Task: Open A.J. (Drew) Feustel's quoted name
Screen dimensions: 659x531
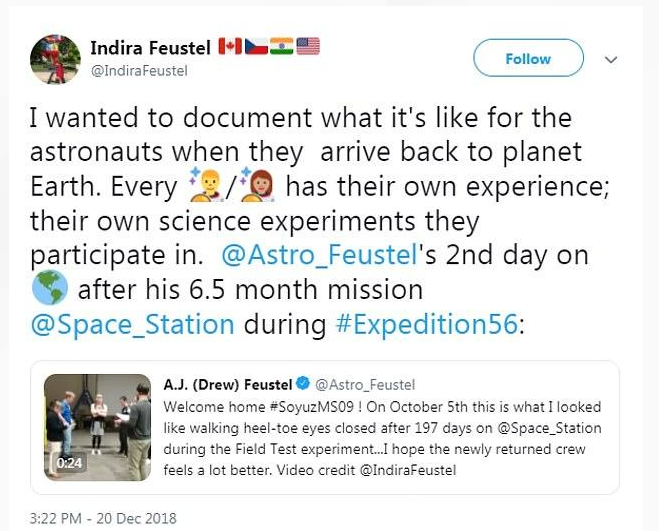Action: [228, 385]
